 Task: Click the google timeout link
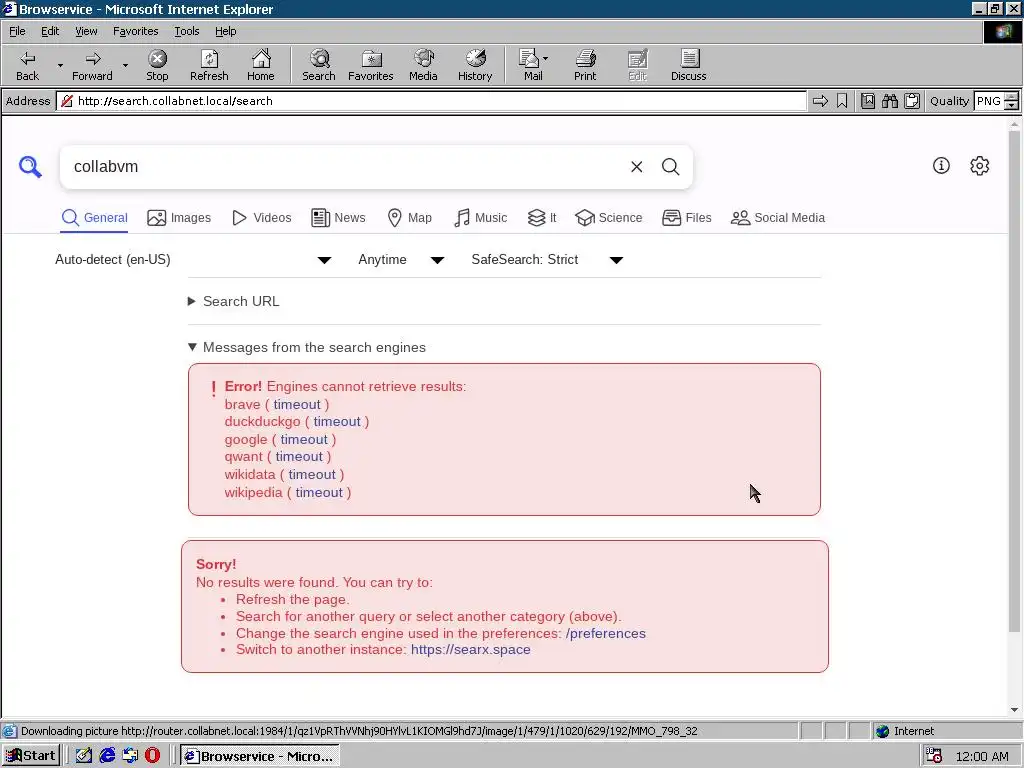click(304, 440)
